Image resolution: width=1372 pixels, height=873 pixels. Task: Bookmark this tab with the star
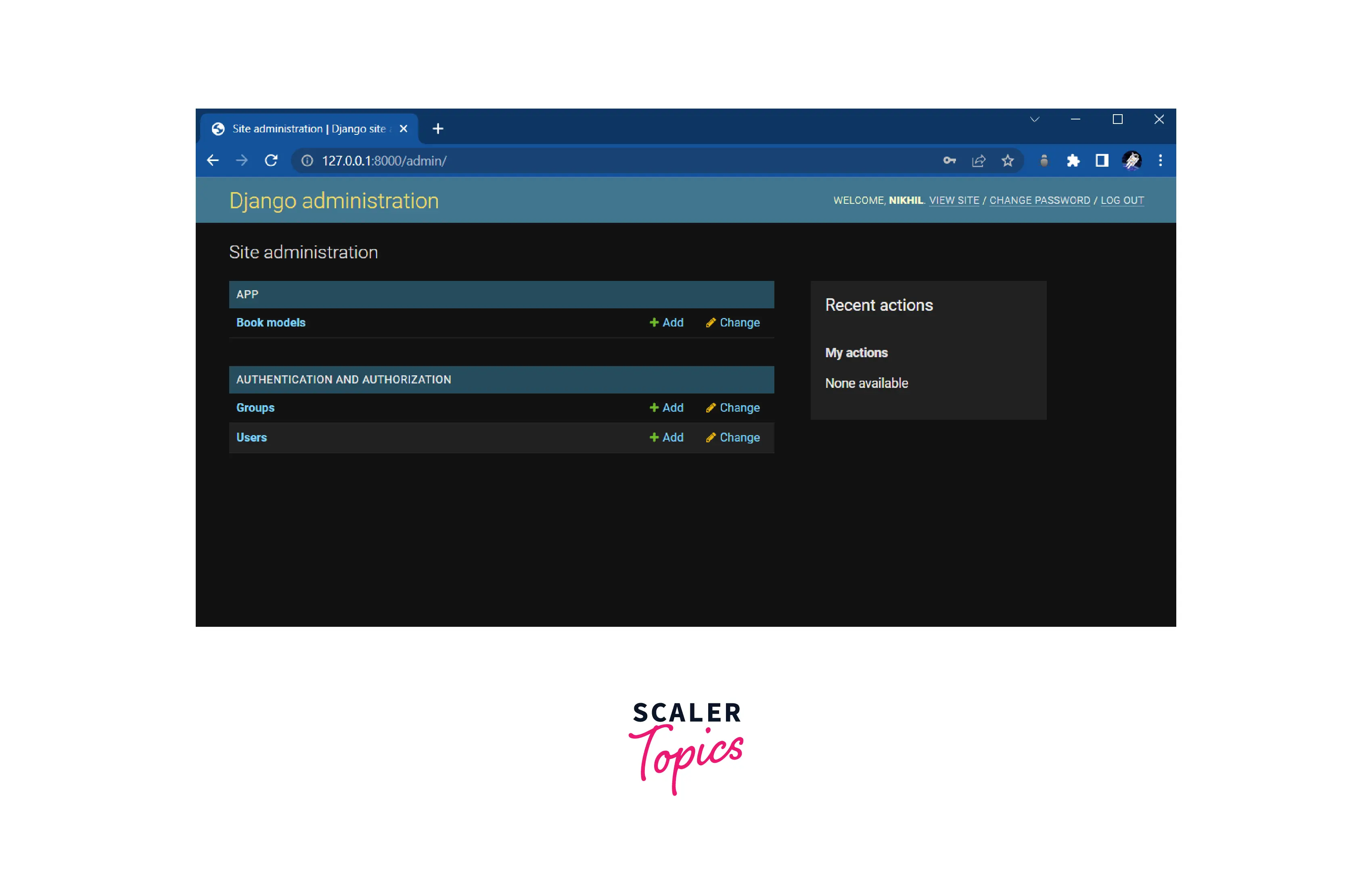(1007, 161)
